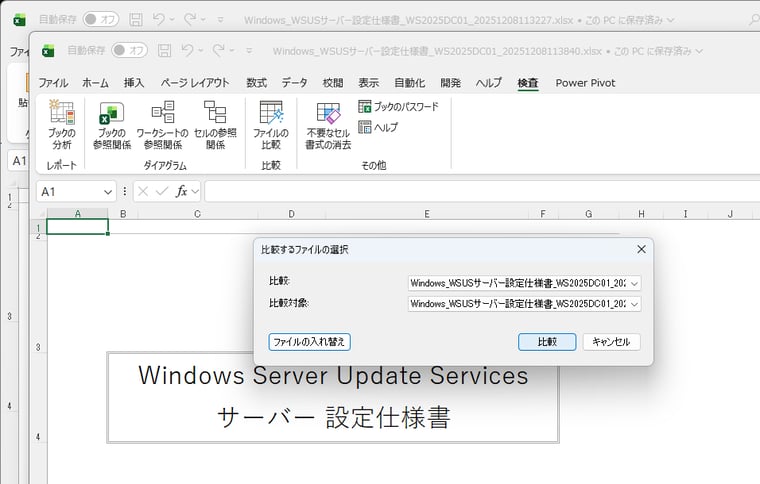Expand the undo history dropdown in front window

coord(201,50)
